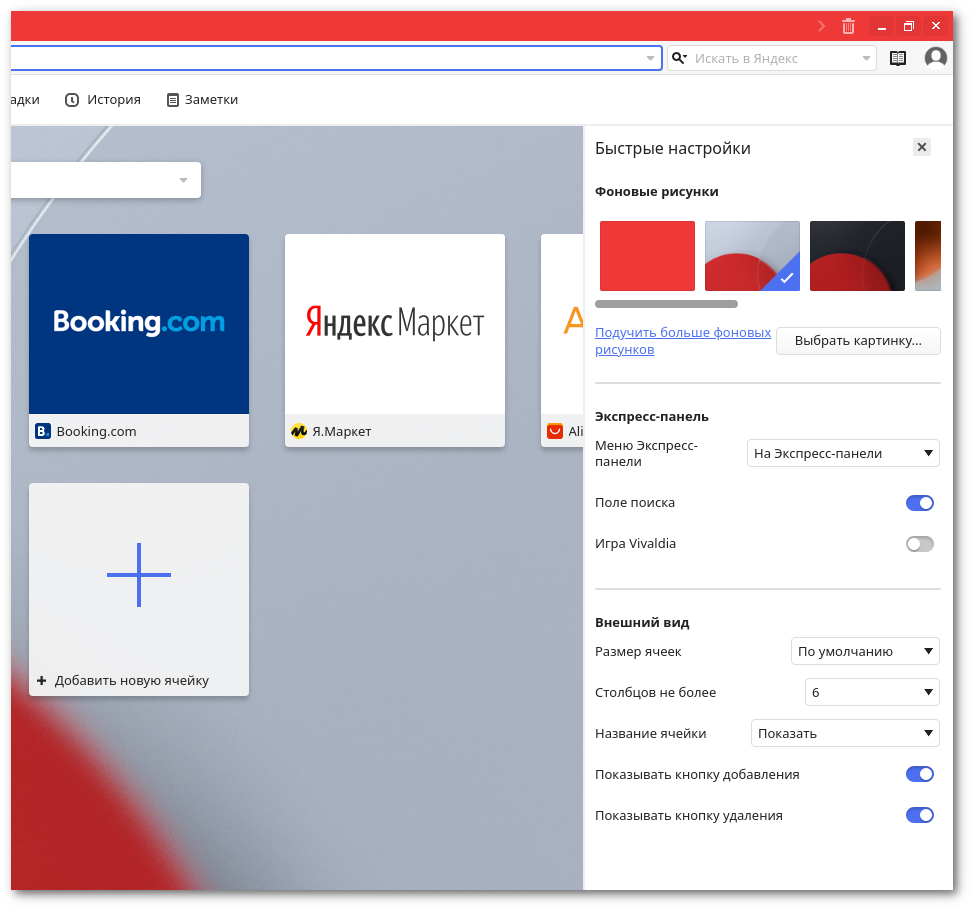Open the reader view book icon

point(898,58)
